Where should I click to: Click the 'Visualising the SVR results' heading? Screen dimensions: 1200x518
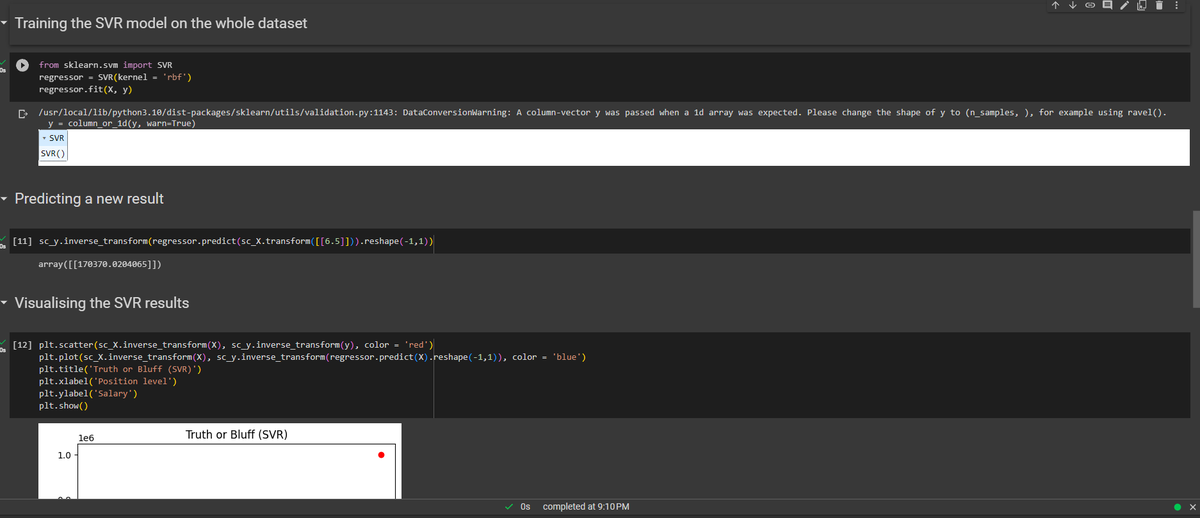[102, 303]
